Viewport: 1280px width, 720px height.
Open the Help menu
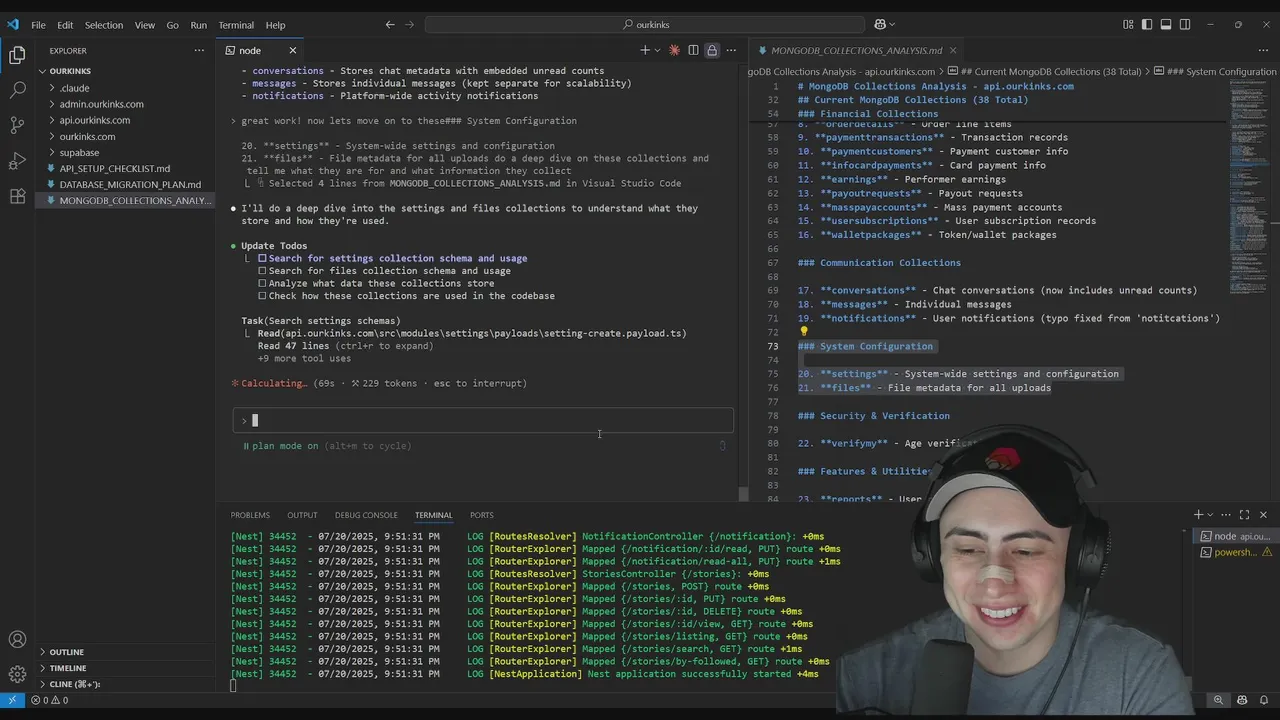[x=275, y=25]
